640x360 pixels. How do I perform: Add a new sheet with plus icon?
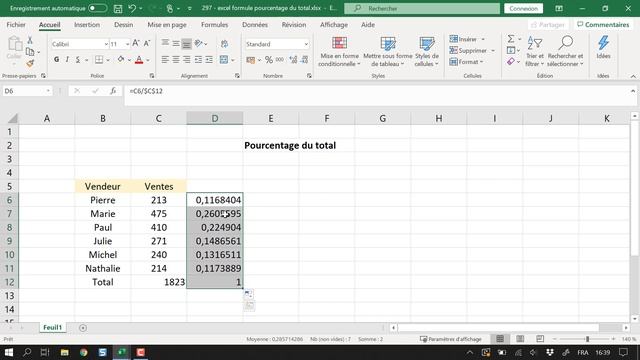point(83,328)
